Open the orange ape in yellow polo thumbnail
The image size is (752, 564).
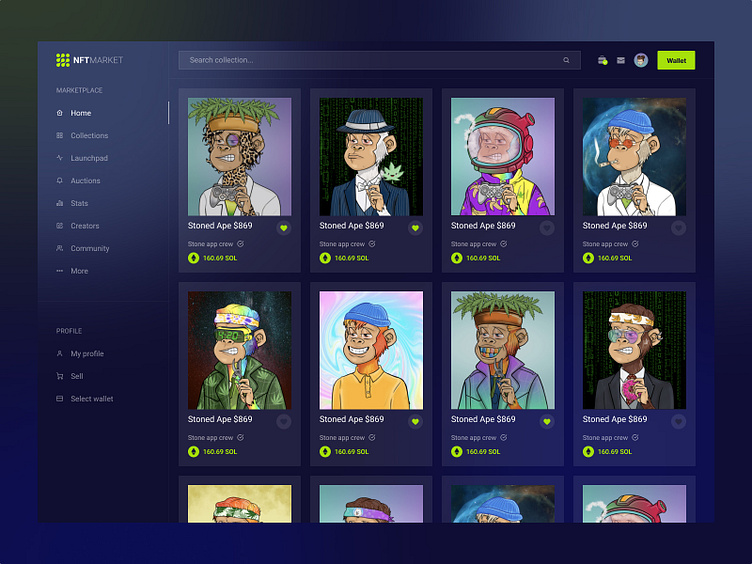coord(371,350)
